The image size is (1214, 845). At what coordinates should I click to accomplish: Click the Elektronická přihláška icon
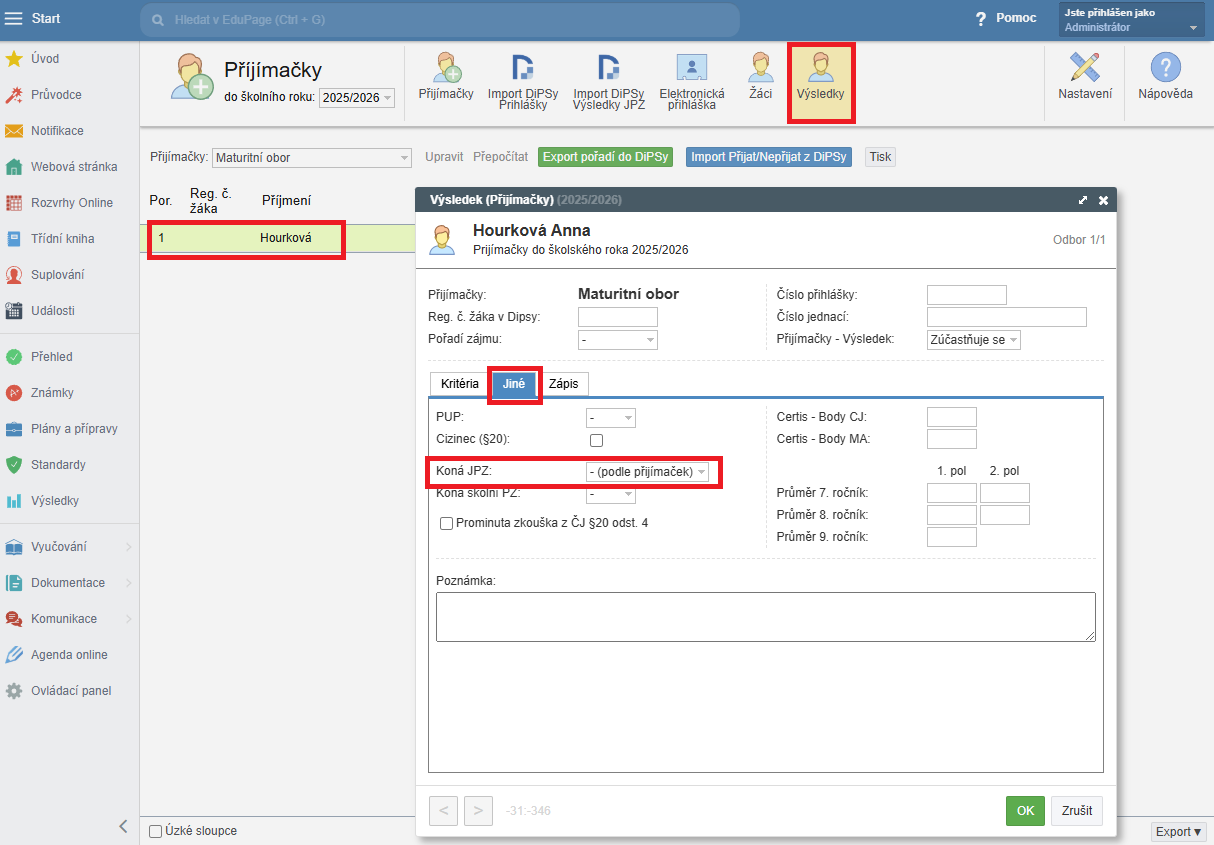[691, 79]
